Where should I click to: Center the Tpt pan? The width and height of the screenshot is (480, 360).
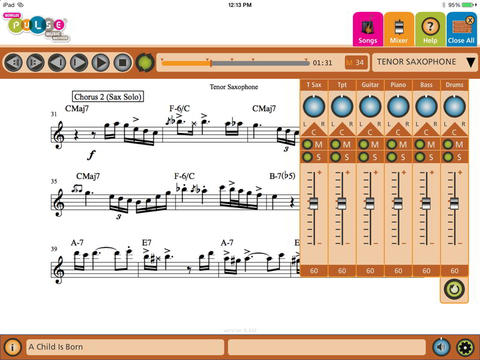pos(342,130)
